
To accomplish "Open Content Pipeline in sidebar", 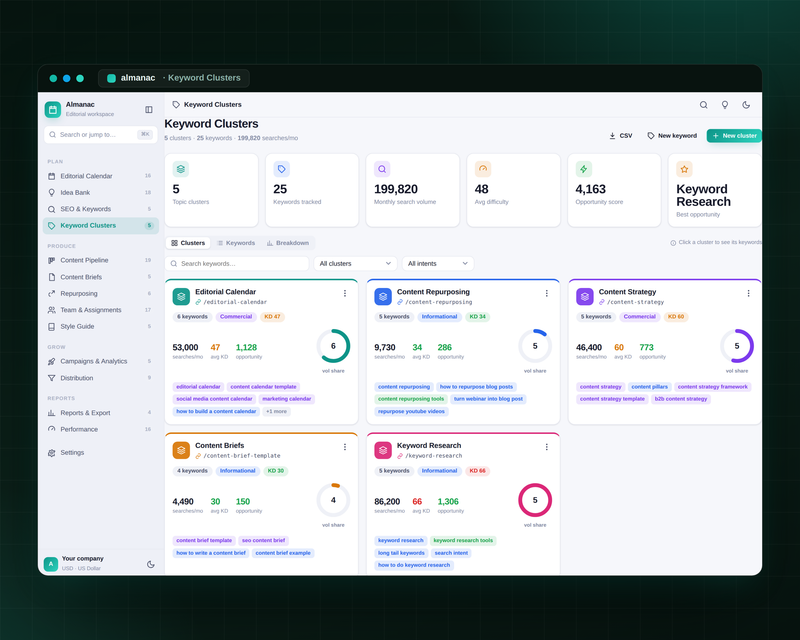I will [101, 260].
